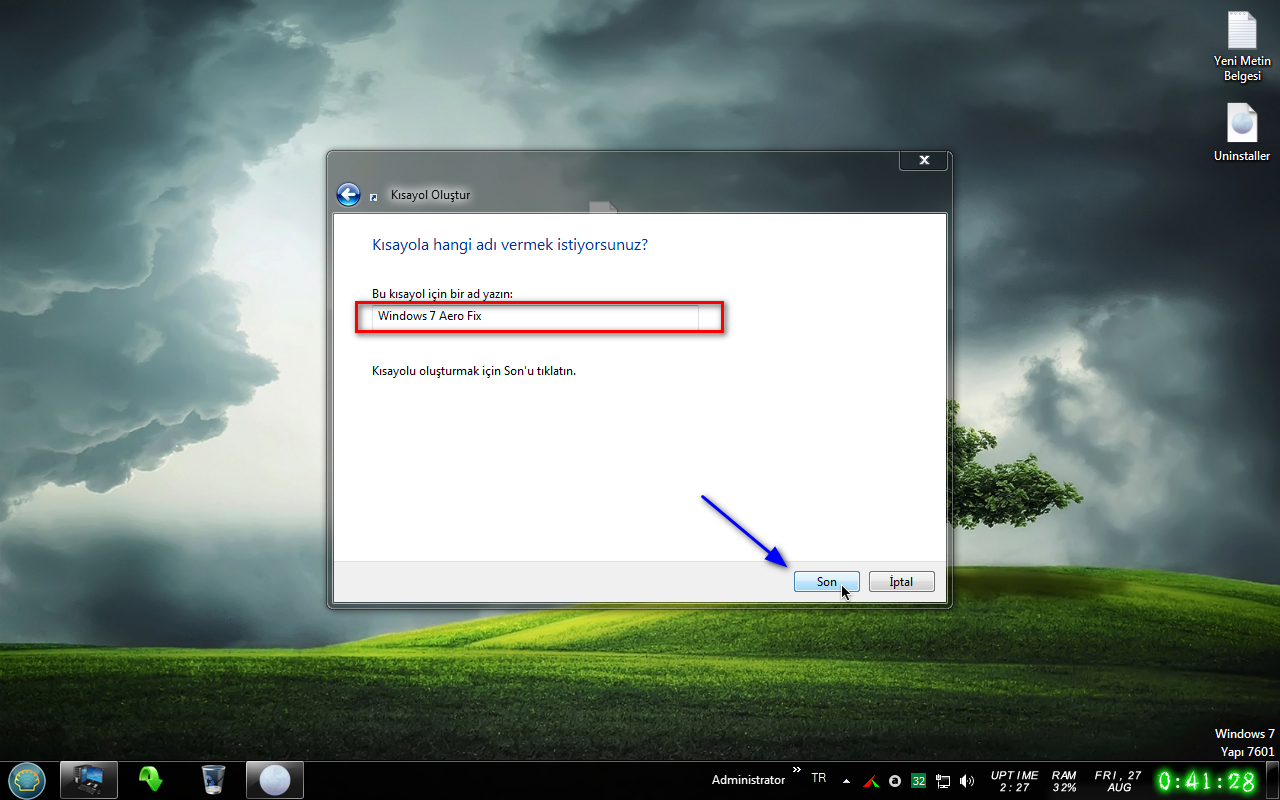The width and height of the screenshot is (1280, 800).
Task: Open the network tray icon
Action: [942, 780]
